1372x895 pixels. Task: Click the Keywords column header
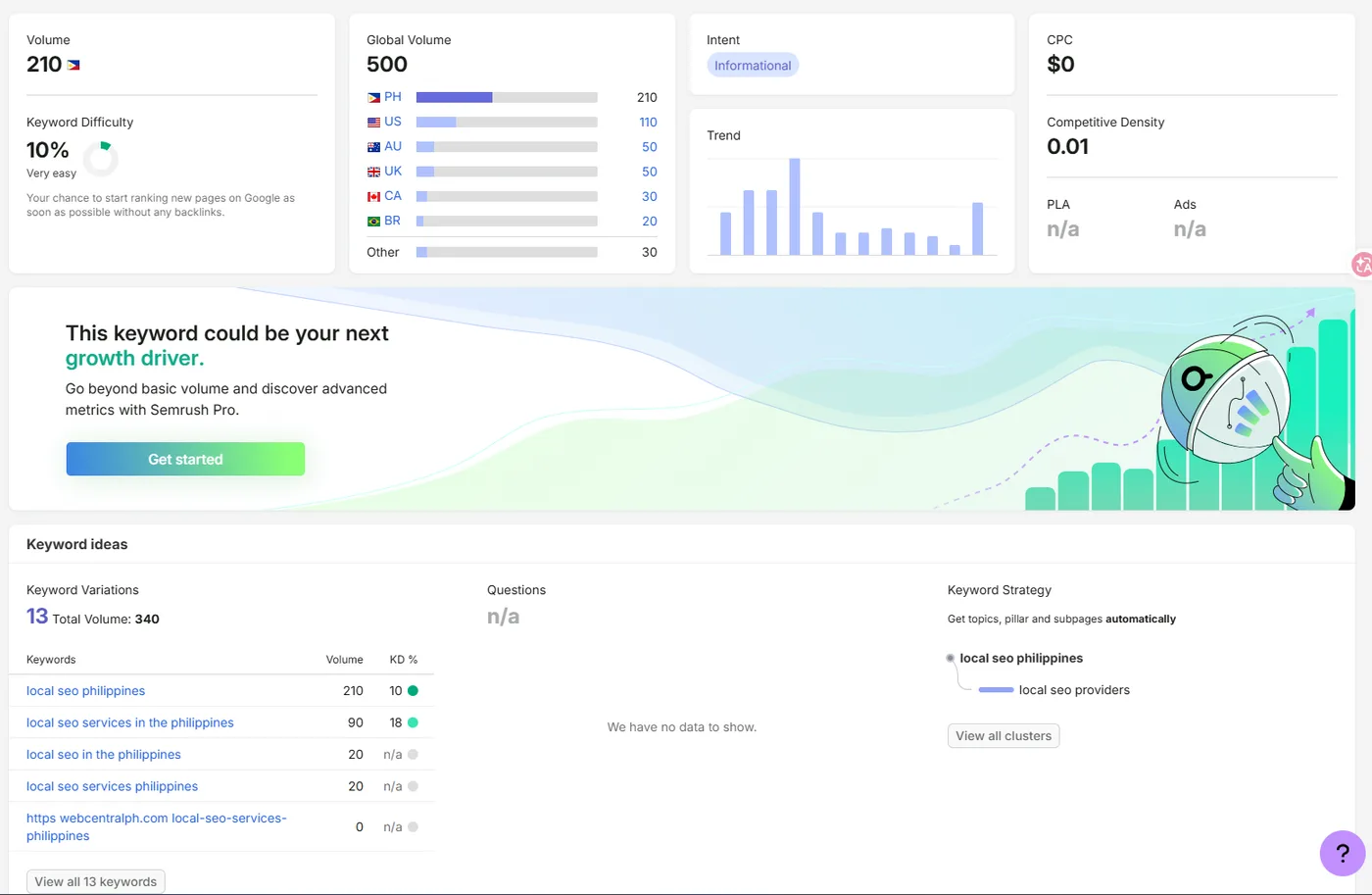[51, 660]
